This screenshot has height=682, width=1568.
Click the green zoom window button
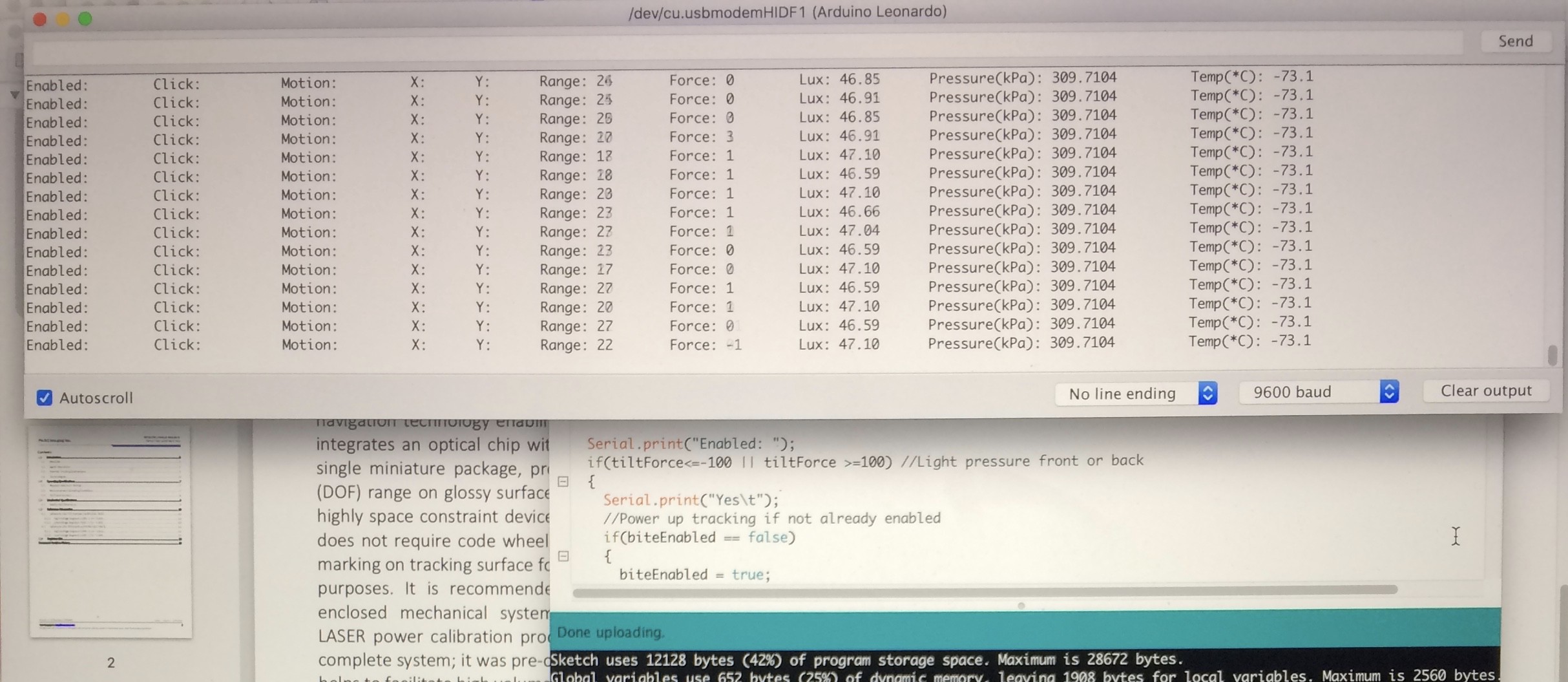[x=85, y=19]
